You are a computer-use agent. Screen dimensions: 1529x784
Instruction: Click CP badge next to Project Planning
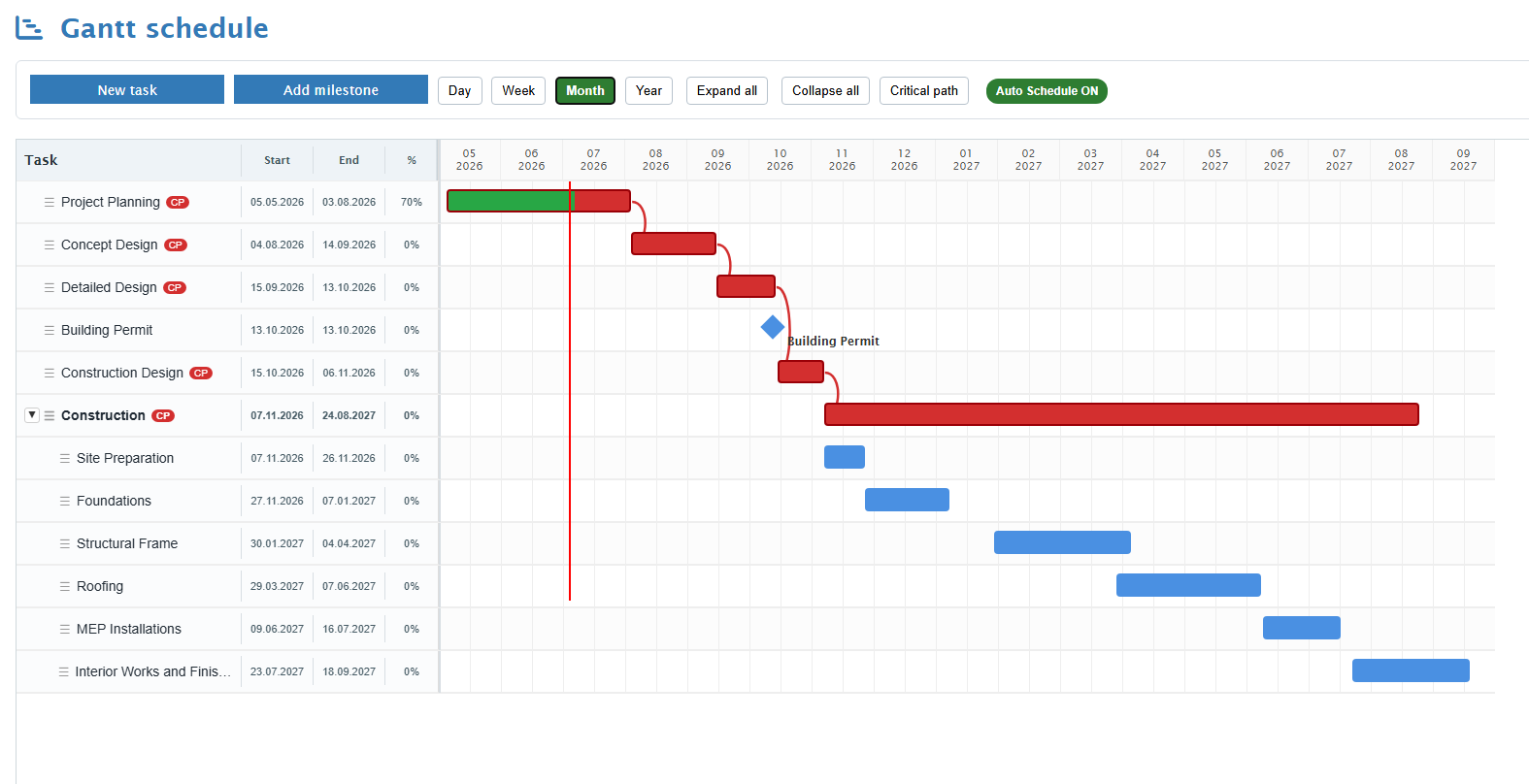tap(178, 203)
